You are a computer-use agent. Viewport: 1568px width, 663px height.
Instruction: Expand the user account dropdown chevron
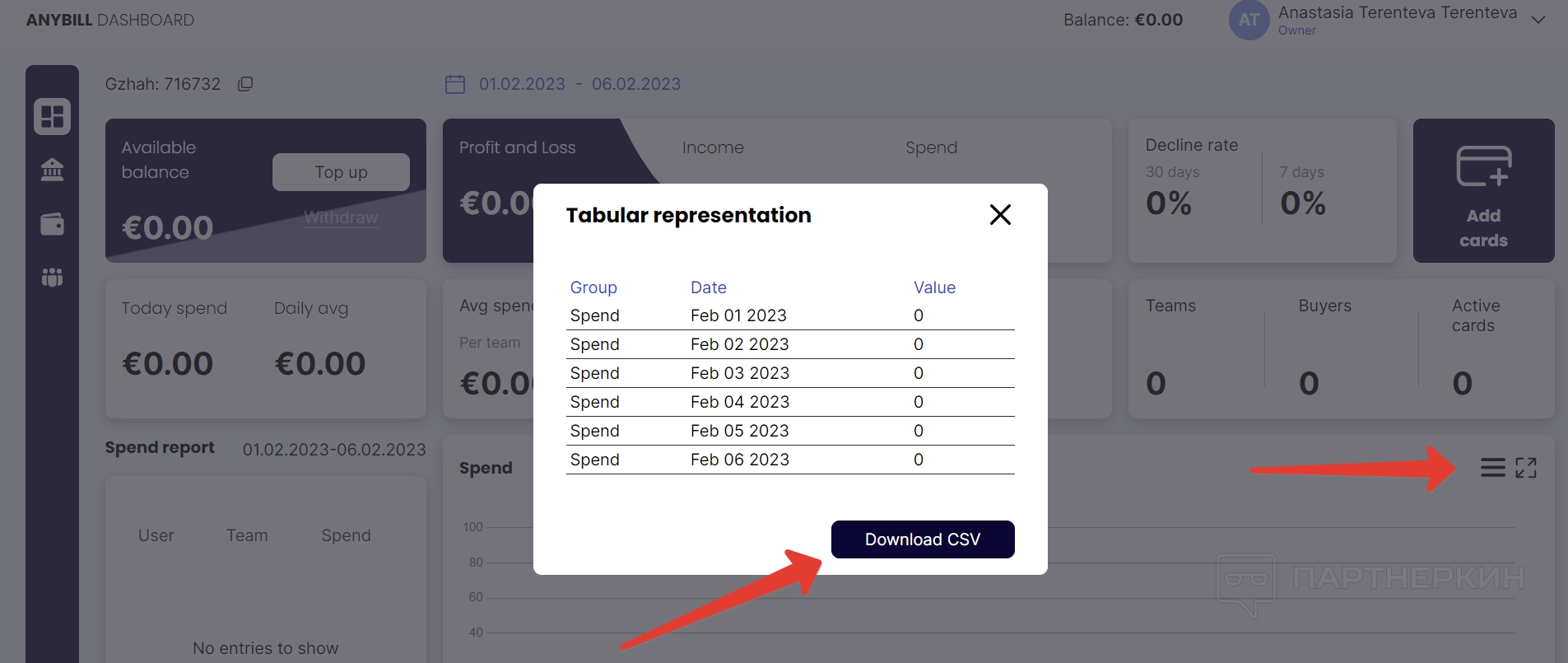[x=1538, y=20]
